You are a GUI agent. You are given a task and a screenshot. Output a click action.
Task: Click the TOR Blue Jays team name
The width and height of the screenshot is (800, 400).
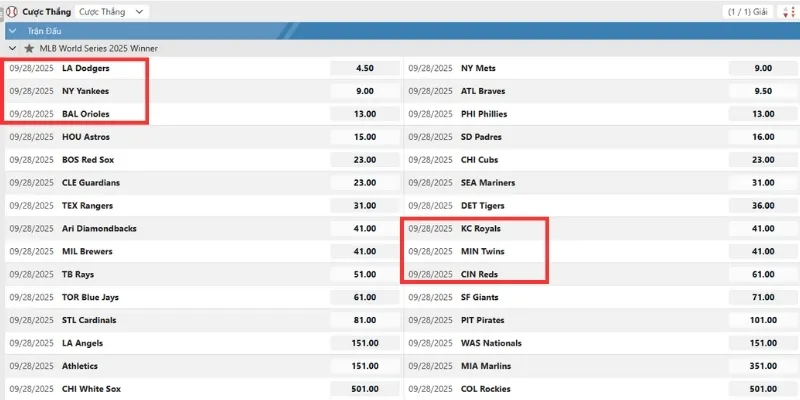point(90,297)
